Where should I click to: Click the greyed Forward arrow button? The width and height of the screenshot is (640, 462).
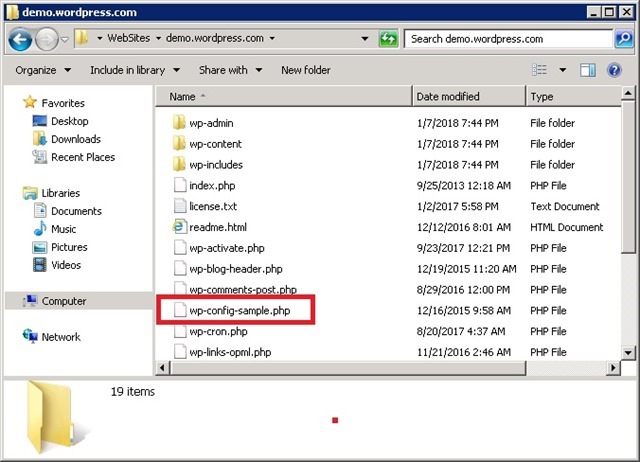coord(47,39)
